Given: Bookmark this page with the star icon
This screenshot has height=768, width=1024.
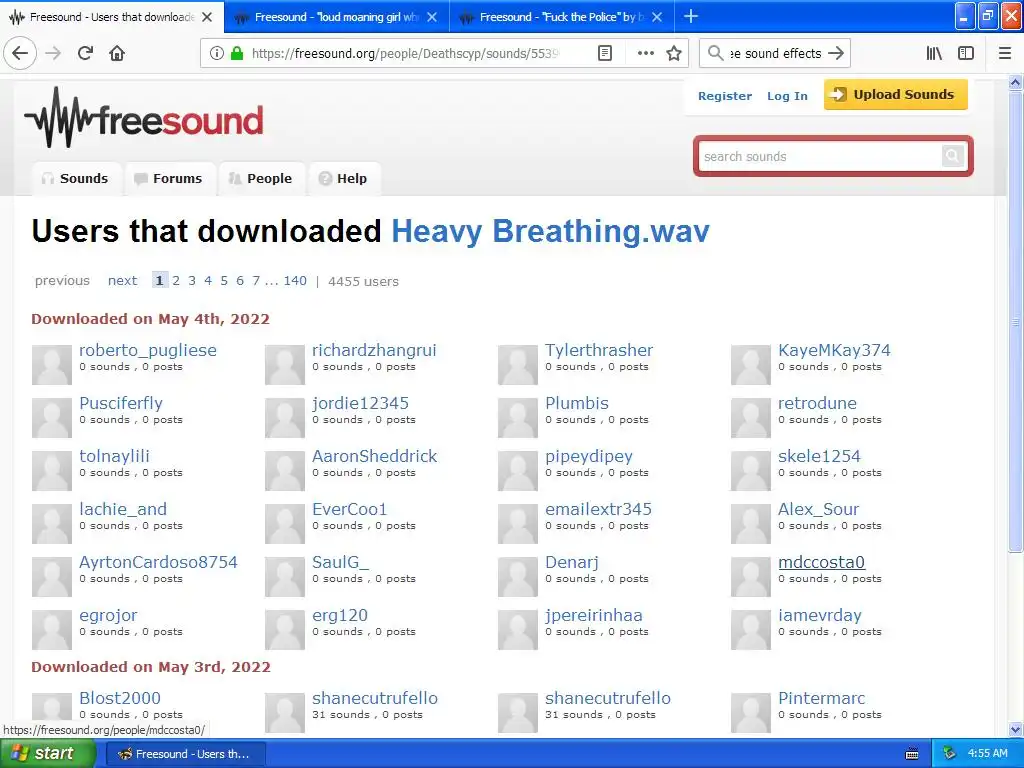Looking at the screenshot, I should coord(674,53).
